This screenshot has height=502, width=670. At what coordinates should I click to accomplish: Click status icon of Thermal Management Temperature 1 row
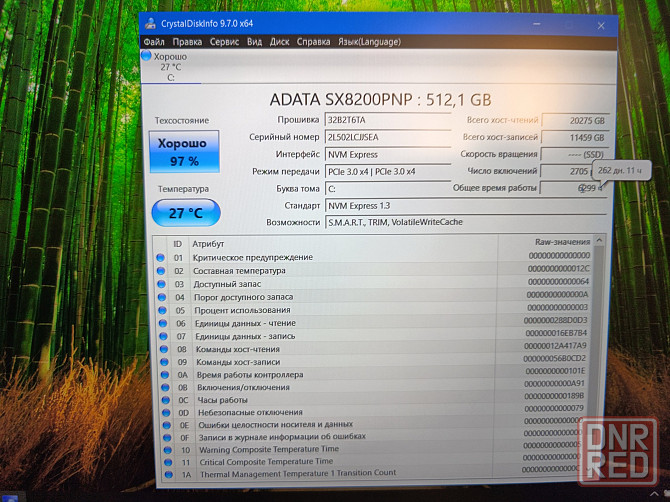(x=168, y=474)
